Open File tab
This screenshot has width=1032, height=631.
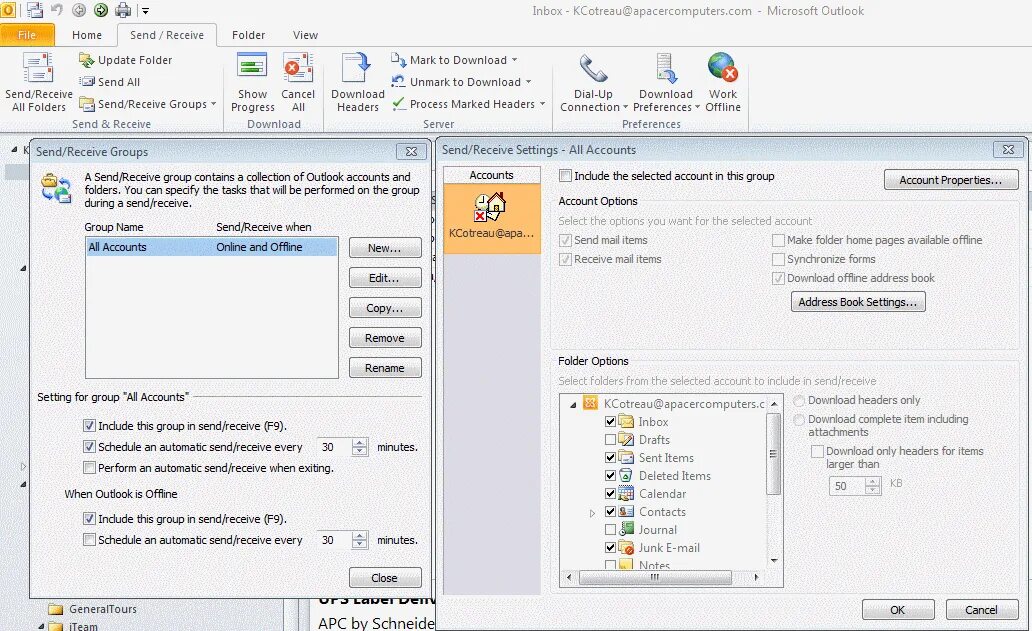27,35
